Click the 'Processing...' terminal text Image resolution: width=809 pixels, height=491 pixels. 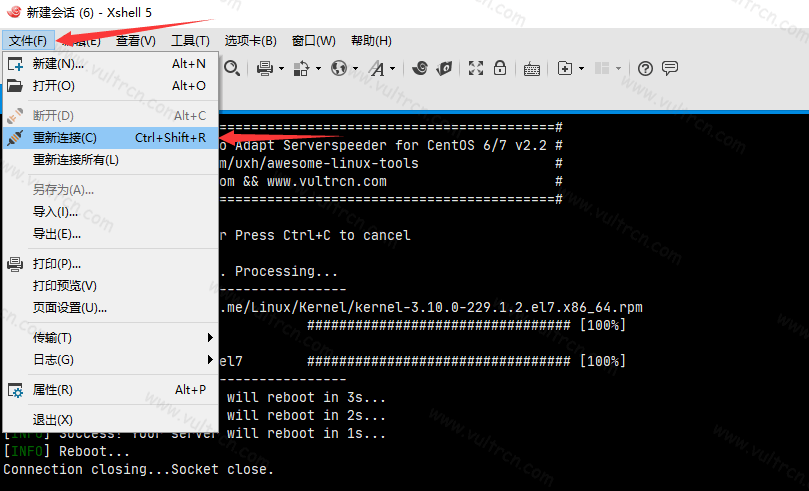[286, 272]
